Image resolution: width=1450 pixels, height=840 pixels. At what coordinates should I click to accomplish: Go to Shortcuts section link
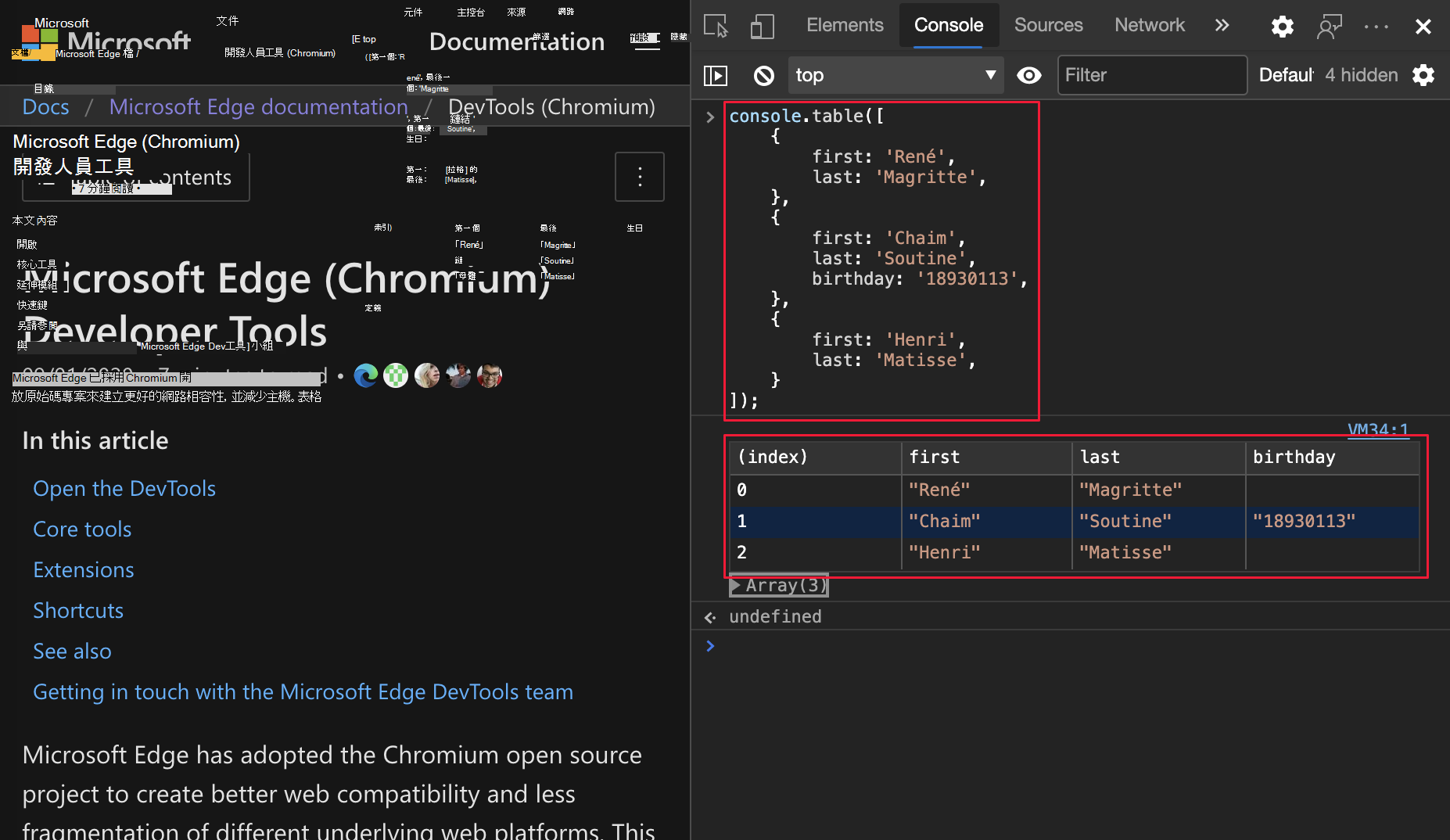(78, 610)
